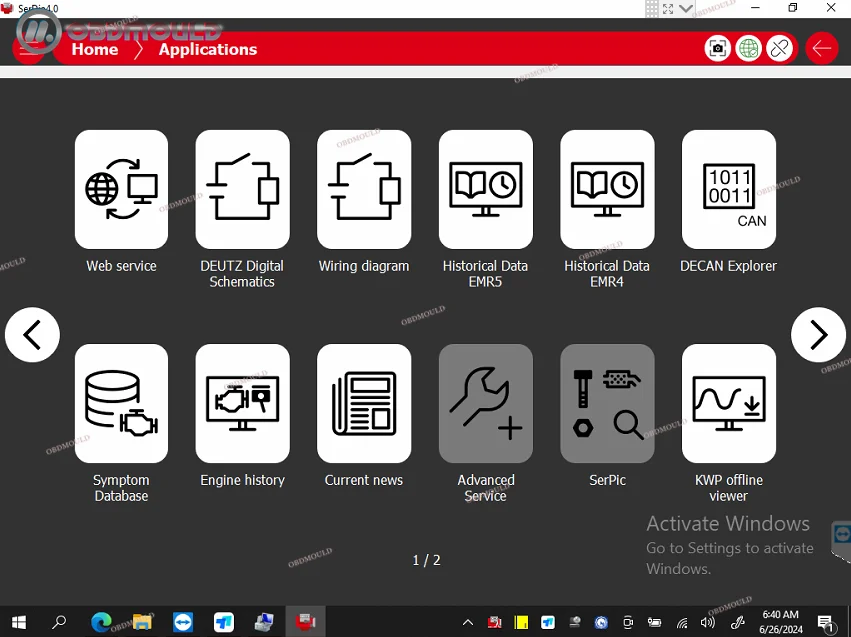Open the volume control in the tray

pyautogui.click(x=707, y=622)
